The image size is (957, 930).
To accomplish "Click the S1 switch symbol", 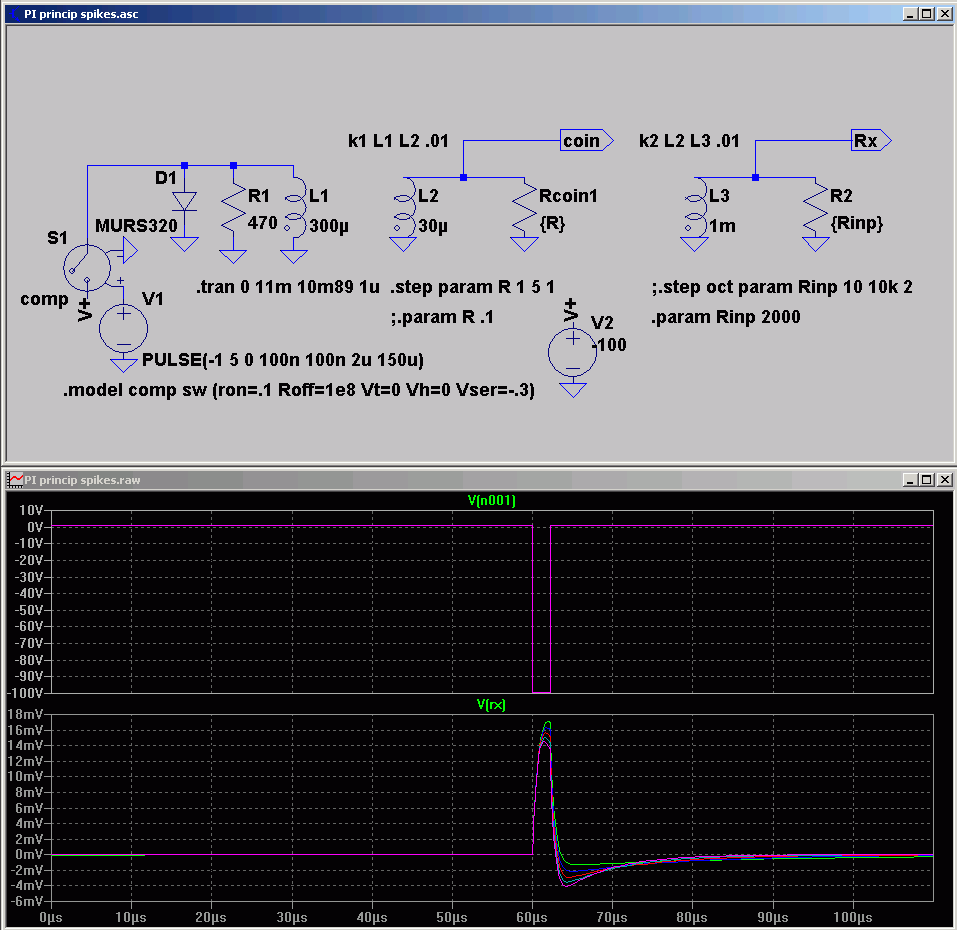I will click(x=83, y=265).
